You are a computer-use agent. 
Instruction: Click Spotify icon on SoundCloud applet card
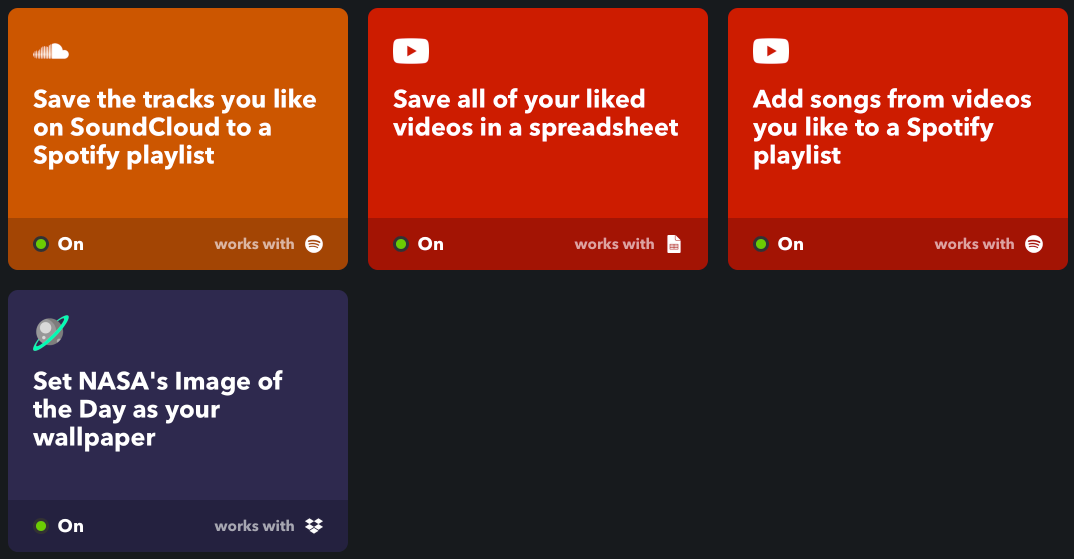[314, 244]
